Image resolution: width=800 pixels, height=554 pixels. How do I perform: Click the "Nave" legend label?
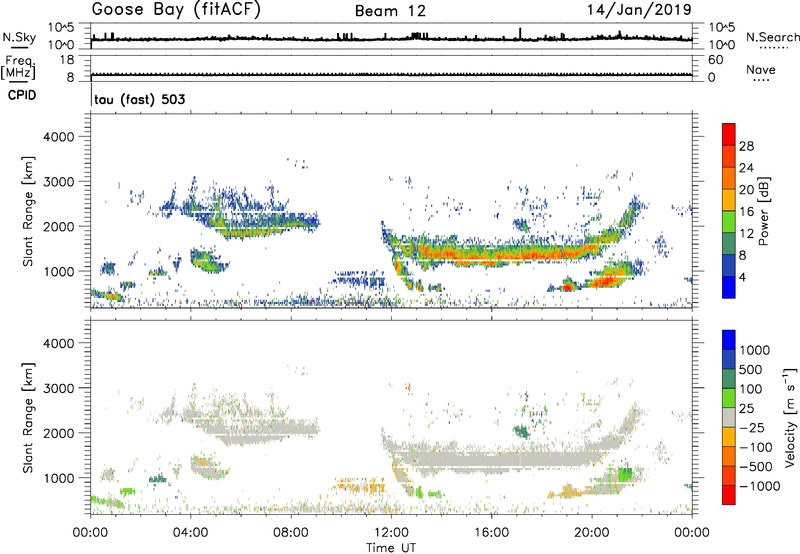pyautogui.click(x=761, y=69)
